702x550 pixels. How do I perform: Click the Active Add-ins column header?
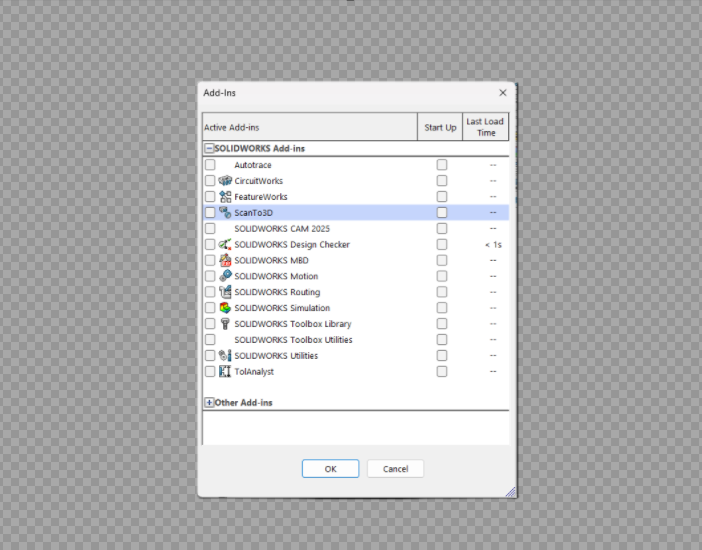tap(310, 127)
